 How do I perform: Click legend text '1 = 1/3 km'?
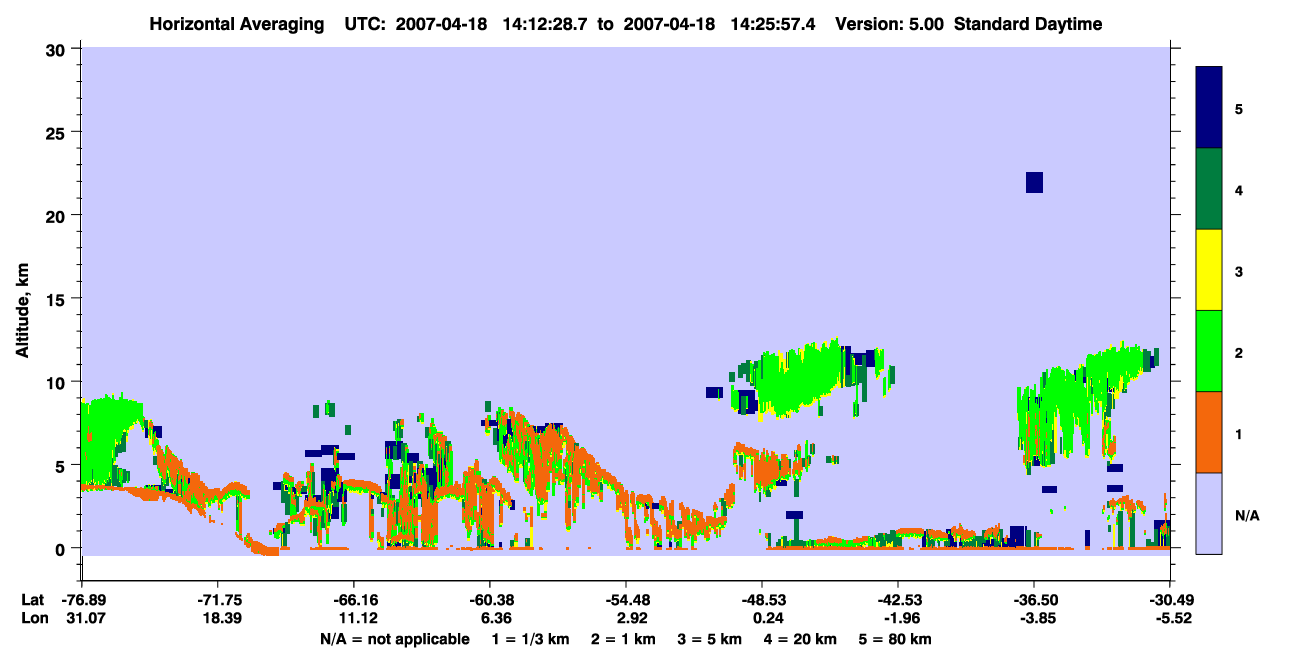[530, 639]
